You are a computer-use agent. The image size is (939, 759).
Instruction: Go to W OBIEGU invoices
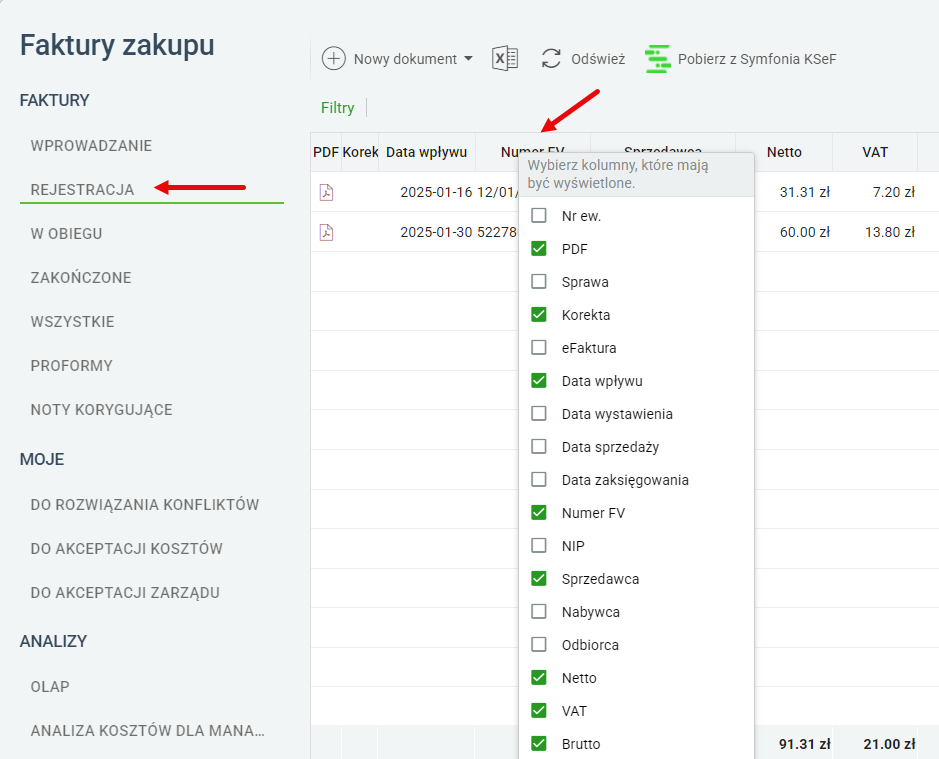coord(66,234)
